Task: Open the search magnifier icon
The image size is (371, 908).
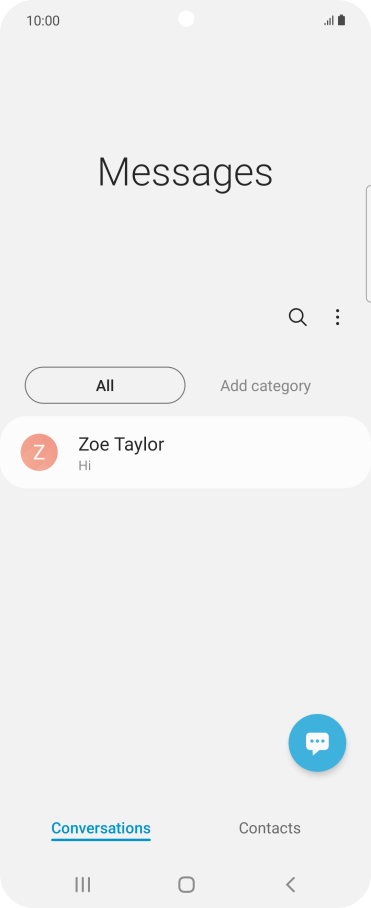Action: point(297,317)
